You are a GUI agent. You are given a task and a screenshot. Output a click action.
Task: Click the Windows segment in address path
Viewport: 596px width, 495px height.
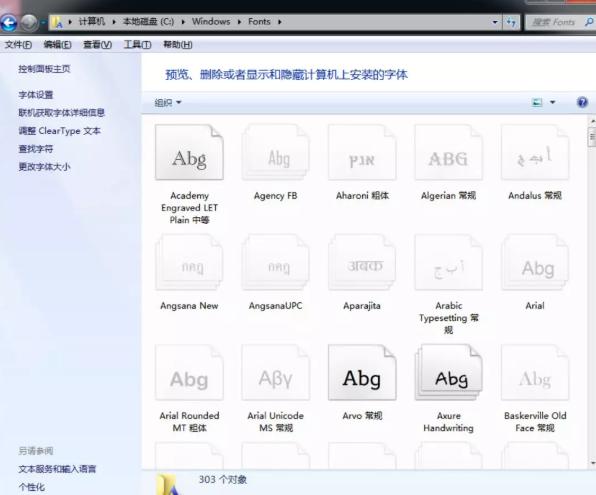211,22
